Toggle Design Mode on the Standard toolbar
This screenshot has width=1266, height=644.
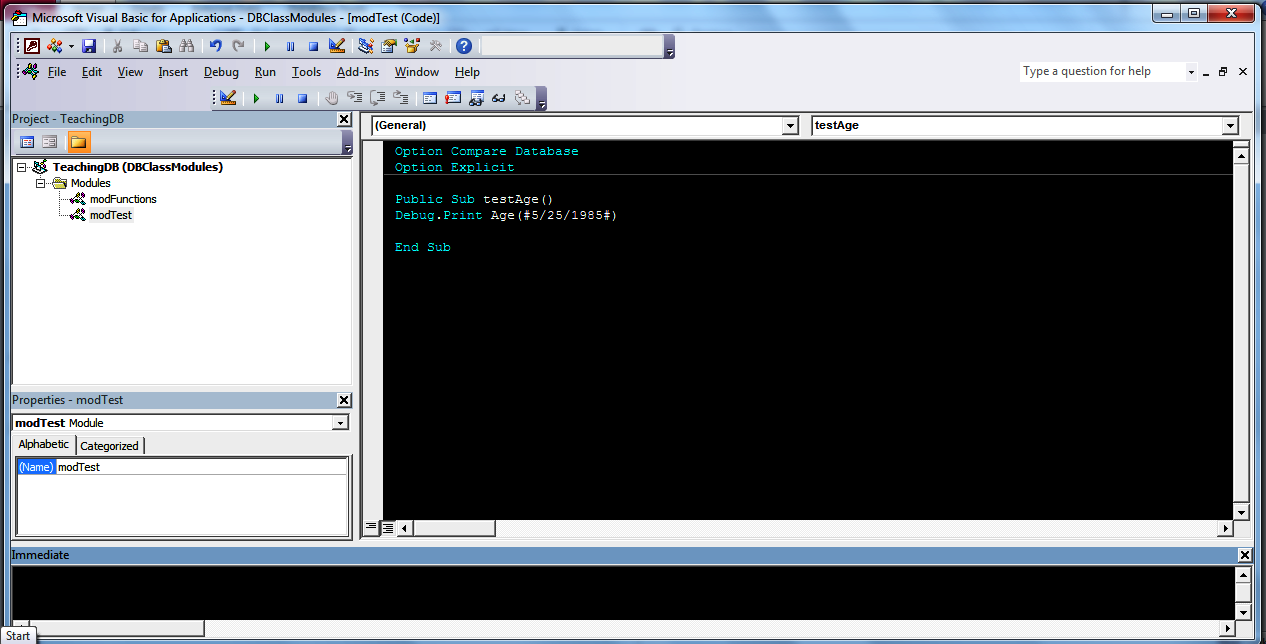tap(336, 46)
